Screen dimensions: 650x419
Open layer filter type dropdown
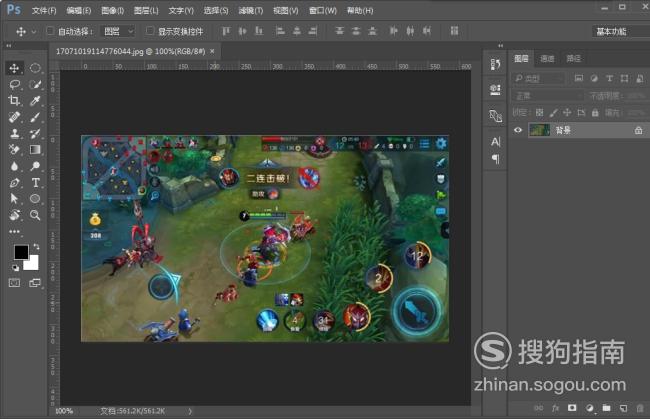(539, 78)
